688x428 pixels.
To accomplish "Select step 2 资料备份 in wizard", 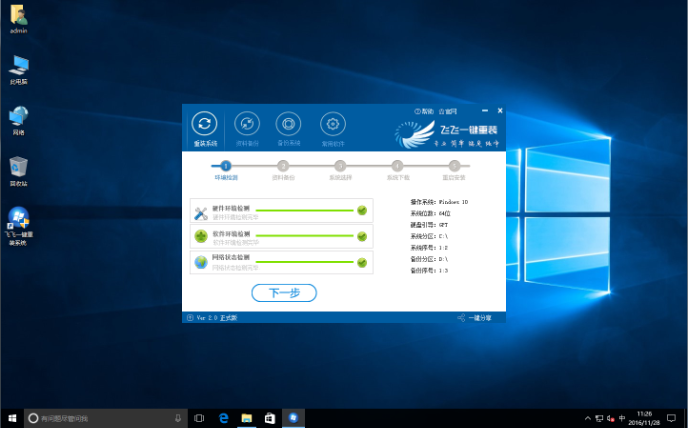I will pos(283,166).
